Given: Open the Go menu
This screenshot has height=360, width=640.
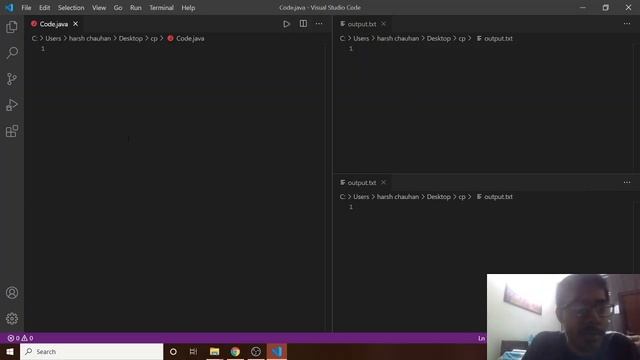Looking at the screenshot, I should pos(118,8).
